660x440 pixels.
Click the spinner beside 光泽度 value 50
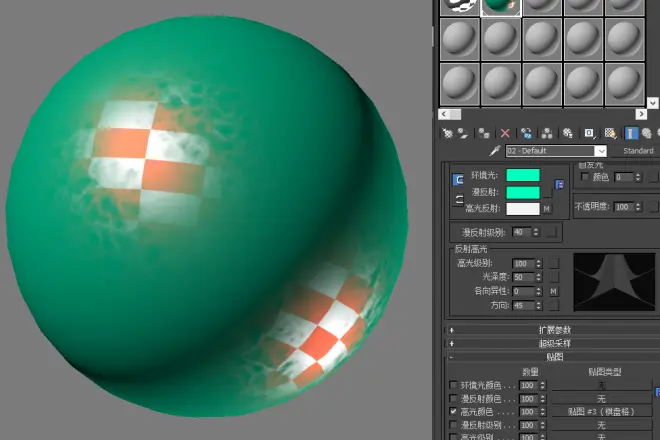point(538,277)
